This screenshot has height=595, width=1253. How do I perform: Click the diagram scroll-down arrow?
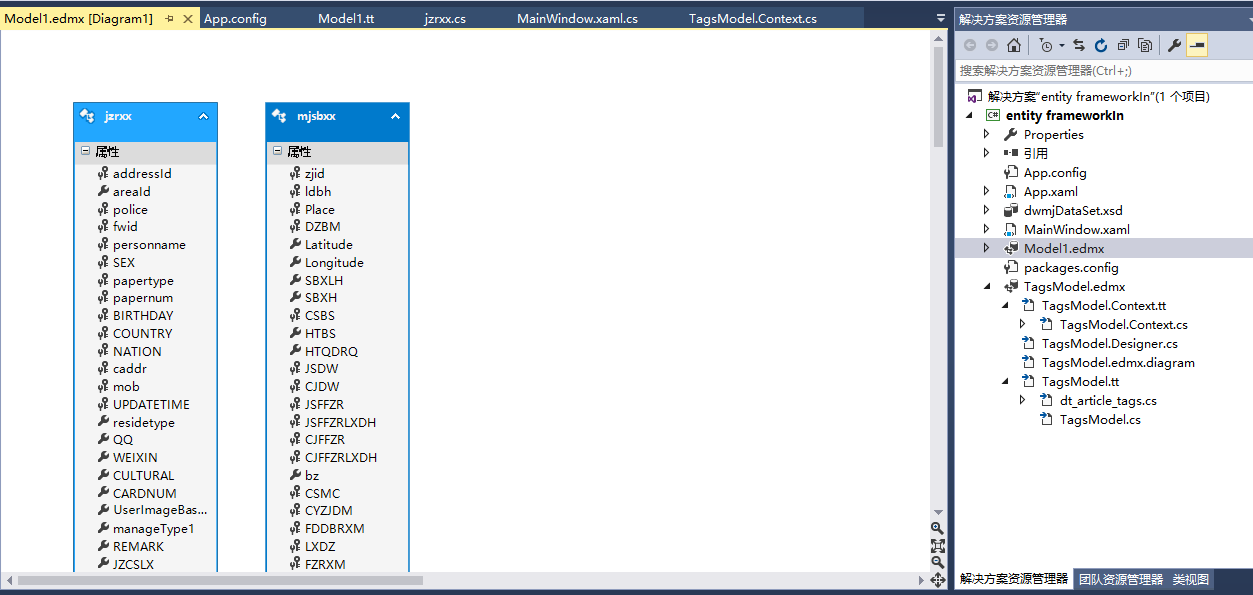[938, 511]
